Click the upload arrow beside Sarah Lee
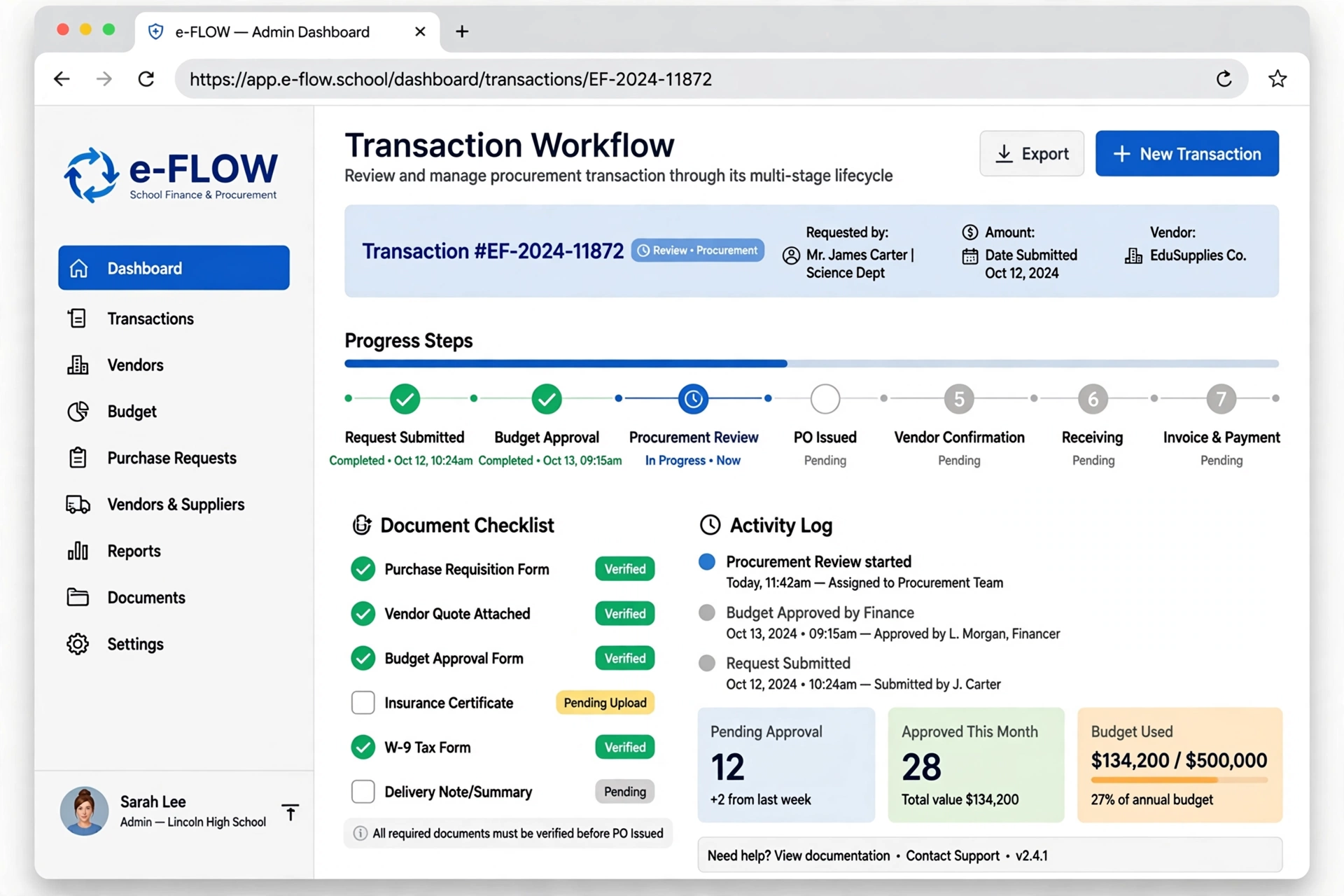Image resolution: width=1344 pixels, height=896 pixels. tap(290, 812)
